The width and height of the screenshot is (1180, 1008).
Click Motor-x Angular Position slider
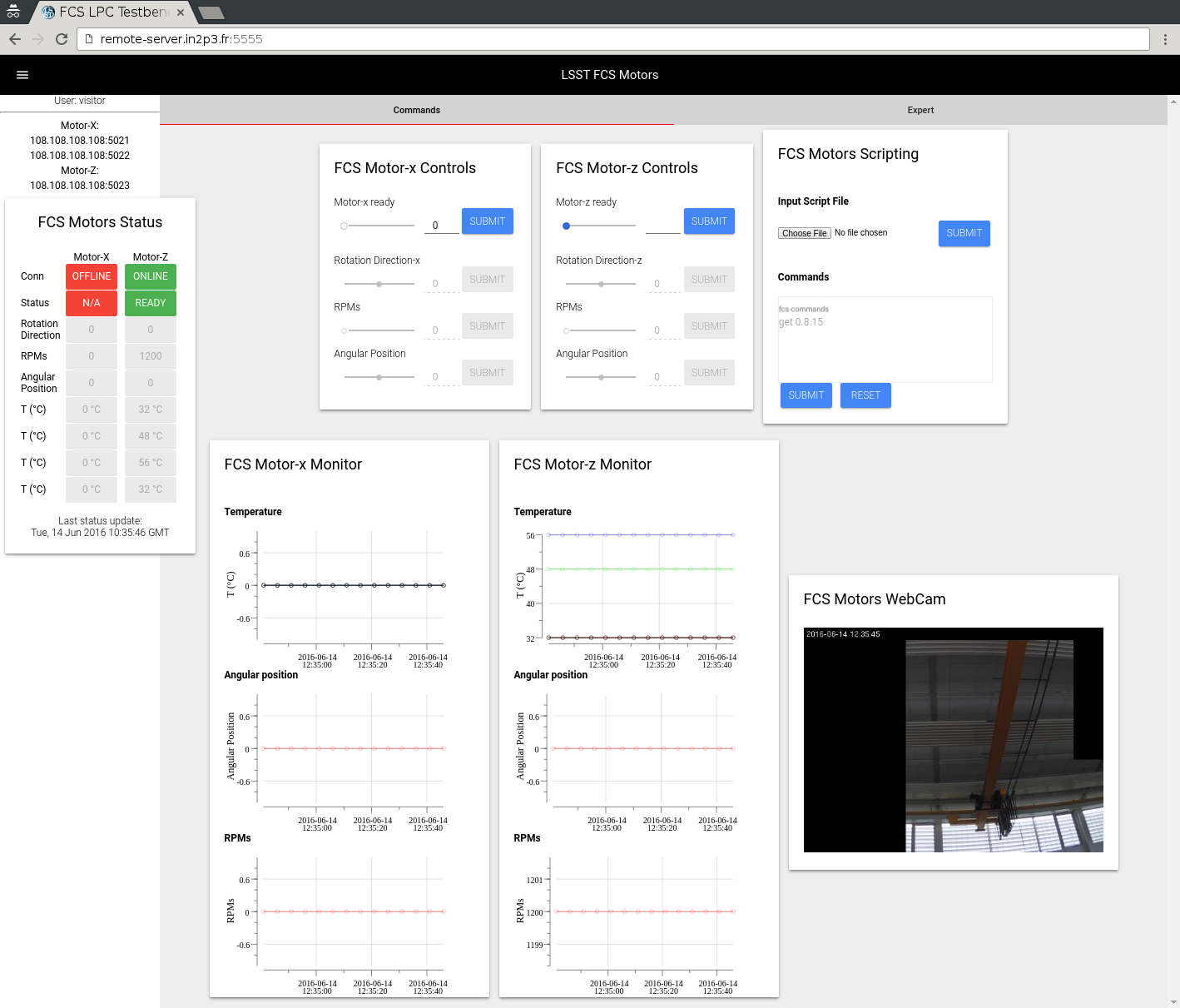pos(379,377)
